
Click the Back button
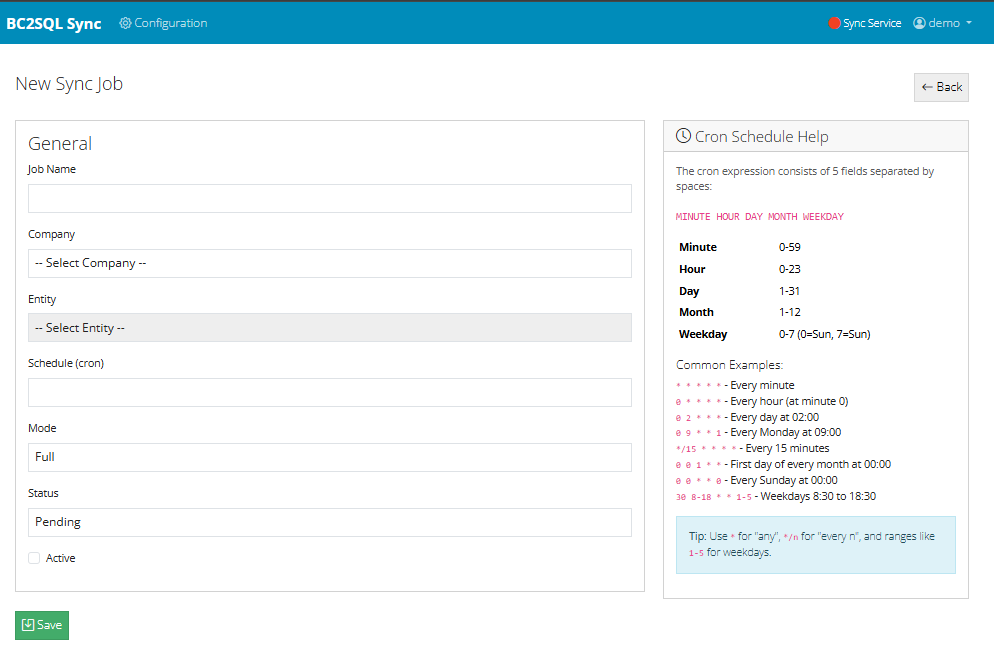pyautogui.click(x=941, y=87)
